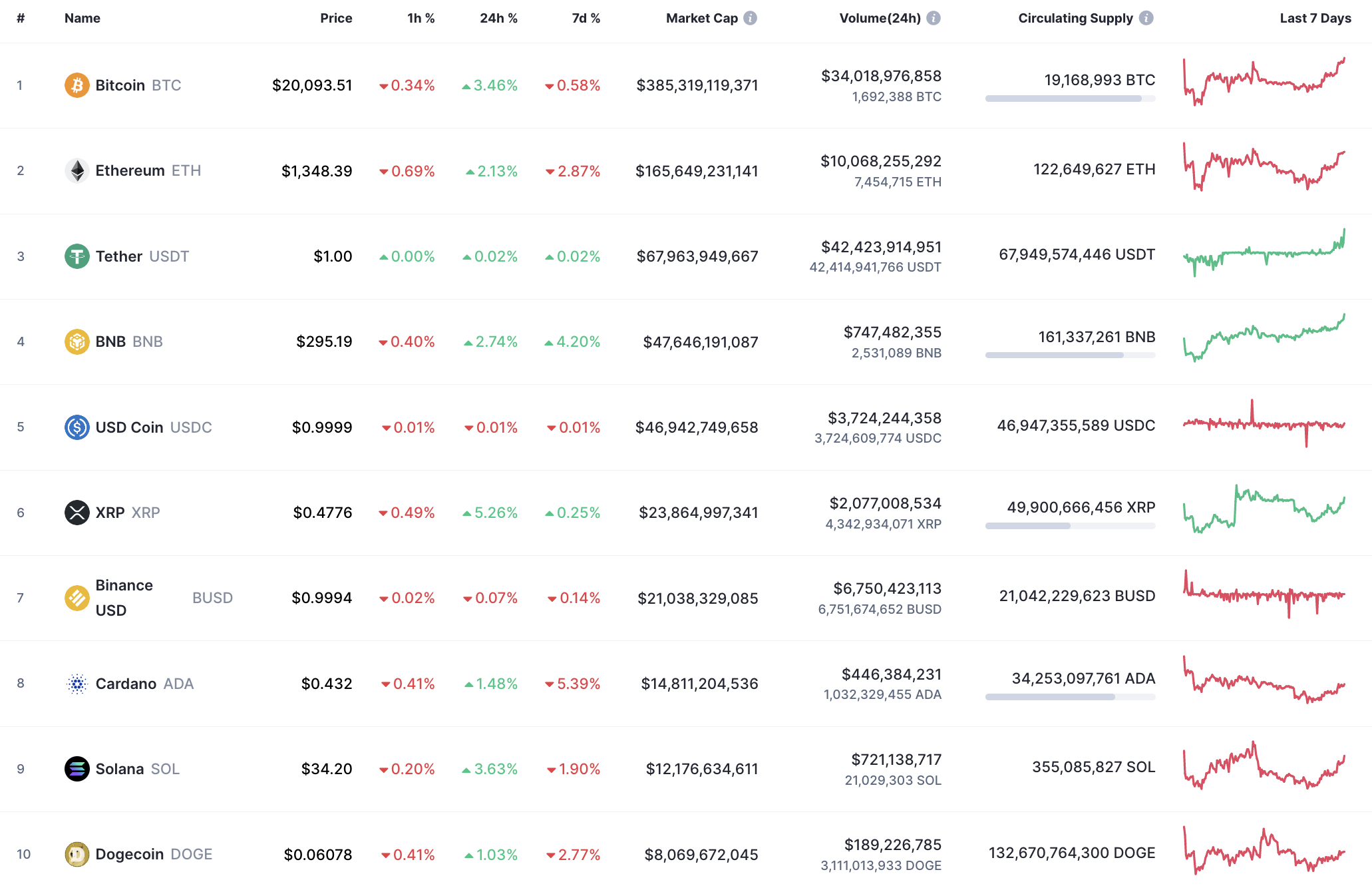The image size is (1372, 888).
Task: Click the Binance USD coin name
Action: click(124, 597)
